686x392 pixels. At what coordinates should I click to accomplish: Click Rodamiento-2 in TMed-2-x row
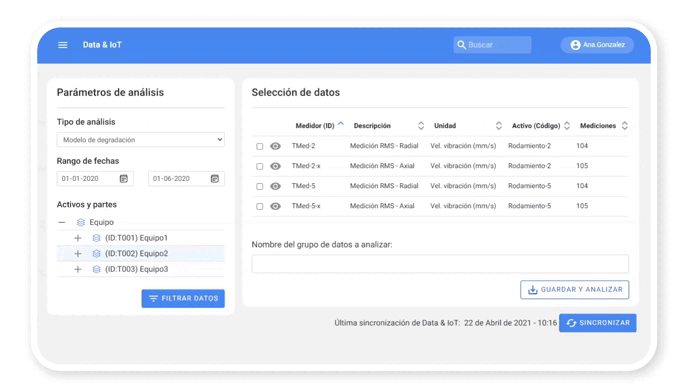coord(529,166)
